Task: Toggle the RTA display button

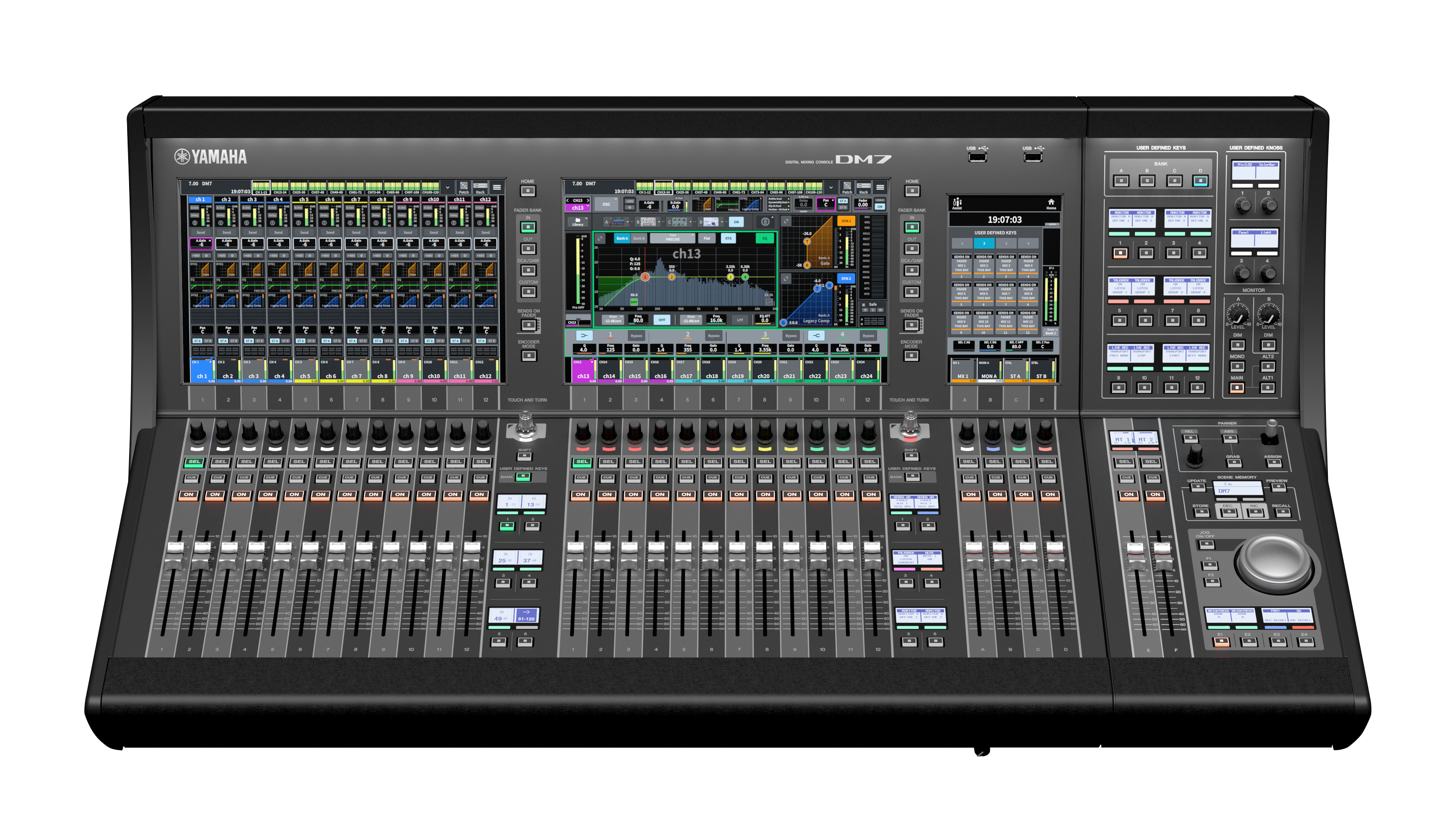Action: pos(729,239)
